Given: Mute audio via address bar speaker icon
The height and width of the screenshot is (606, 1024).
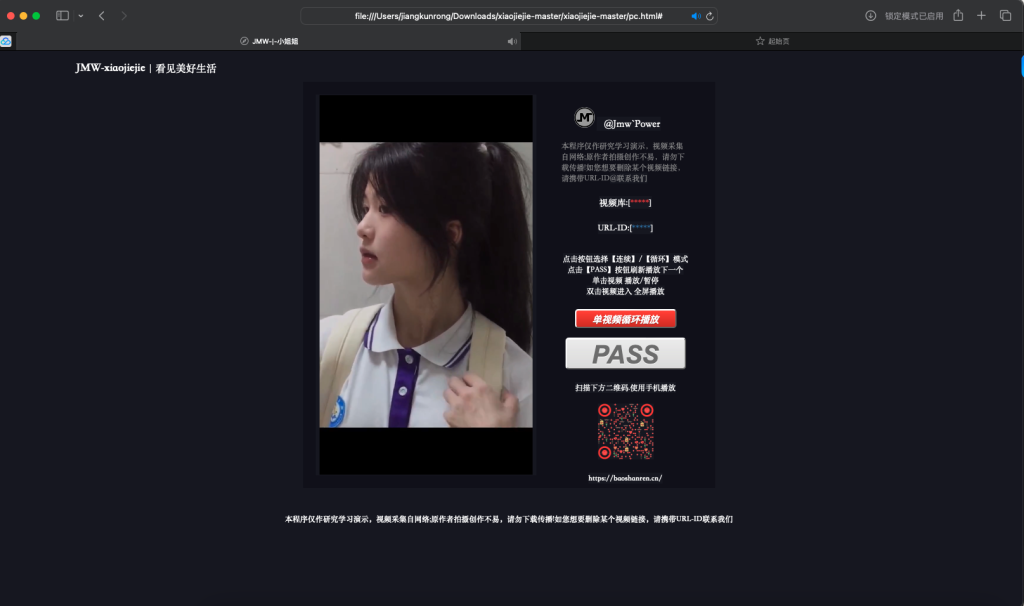Looking at the screenshot, I should tap(696, 16).
